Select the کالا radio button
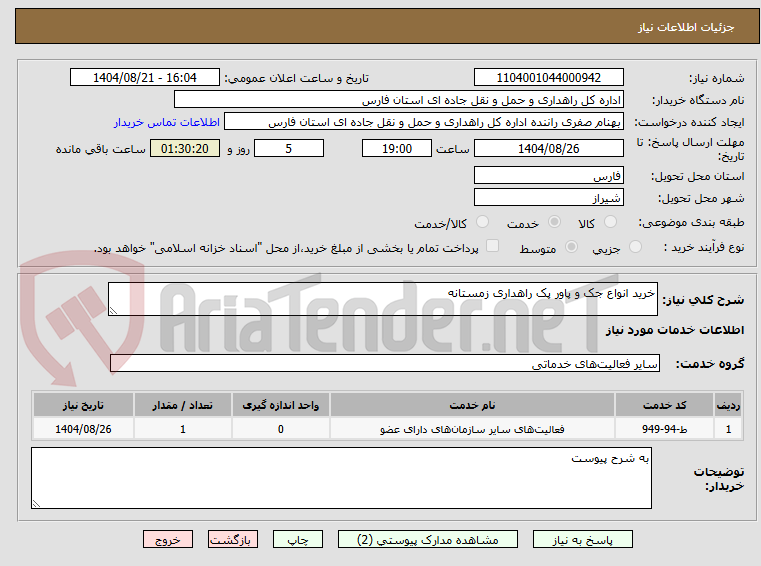The image size is (761, 566). pyautogui.click(x=610, y=222)
